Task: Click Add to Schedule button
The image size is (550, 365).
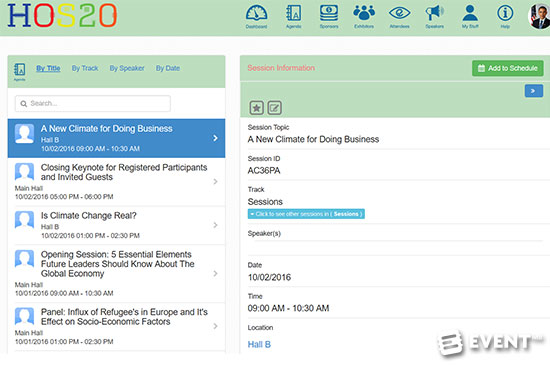Action: pos(508,68)
